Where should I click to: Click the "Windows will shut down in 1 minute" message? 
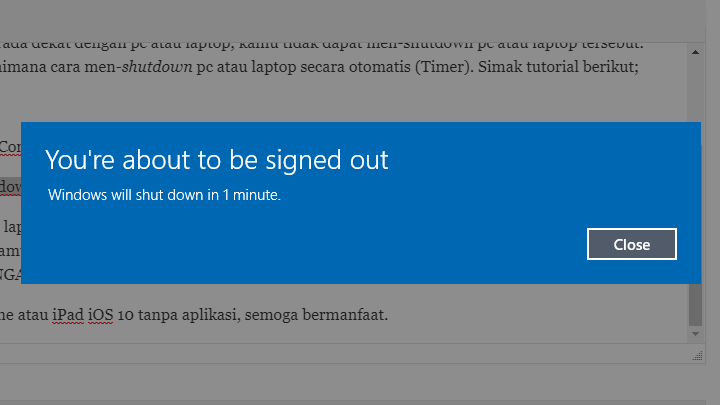click(165, 195)
